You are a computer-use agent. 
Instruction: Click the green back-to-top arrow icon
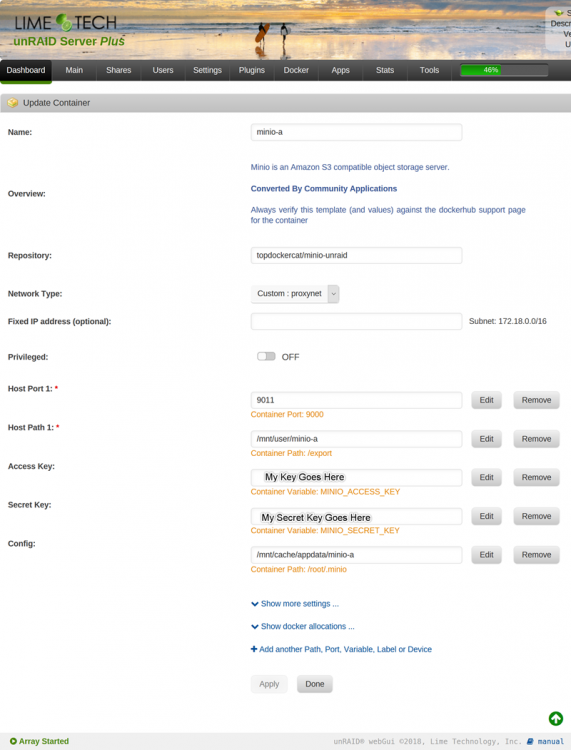(556, 718)
